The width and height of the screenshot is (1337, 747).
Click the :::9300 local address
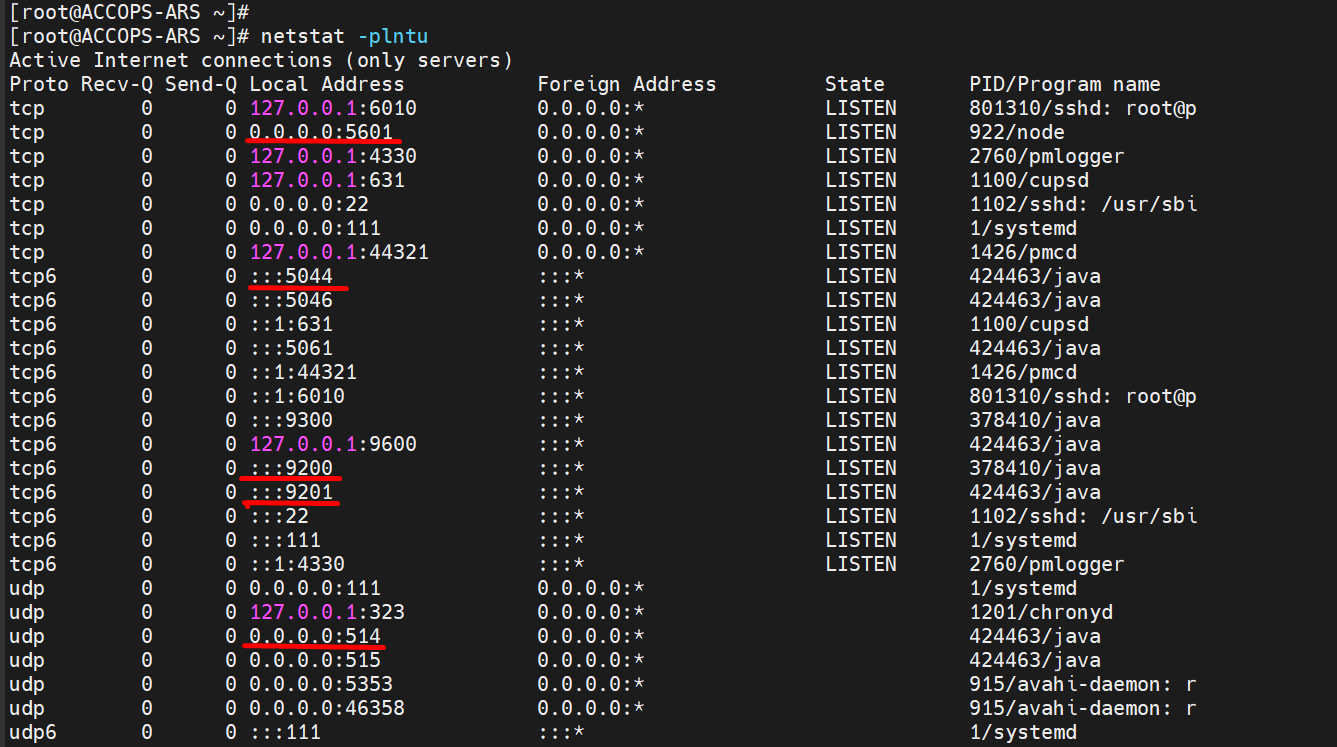pos(291,420)
